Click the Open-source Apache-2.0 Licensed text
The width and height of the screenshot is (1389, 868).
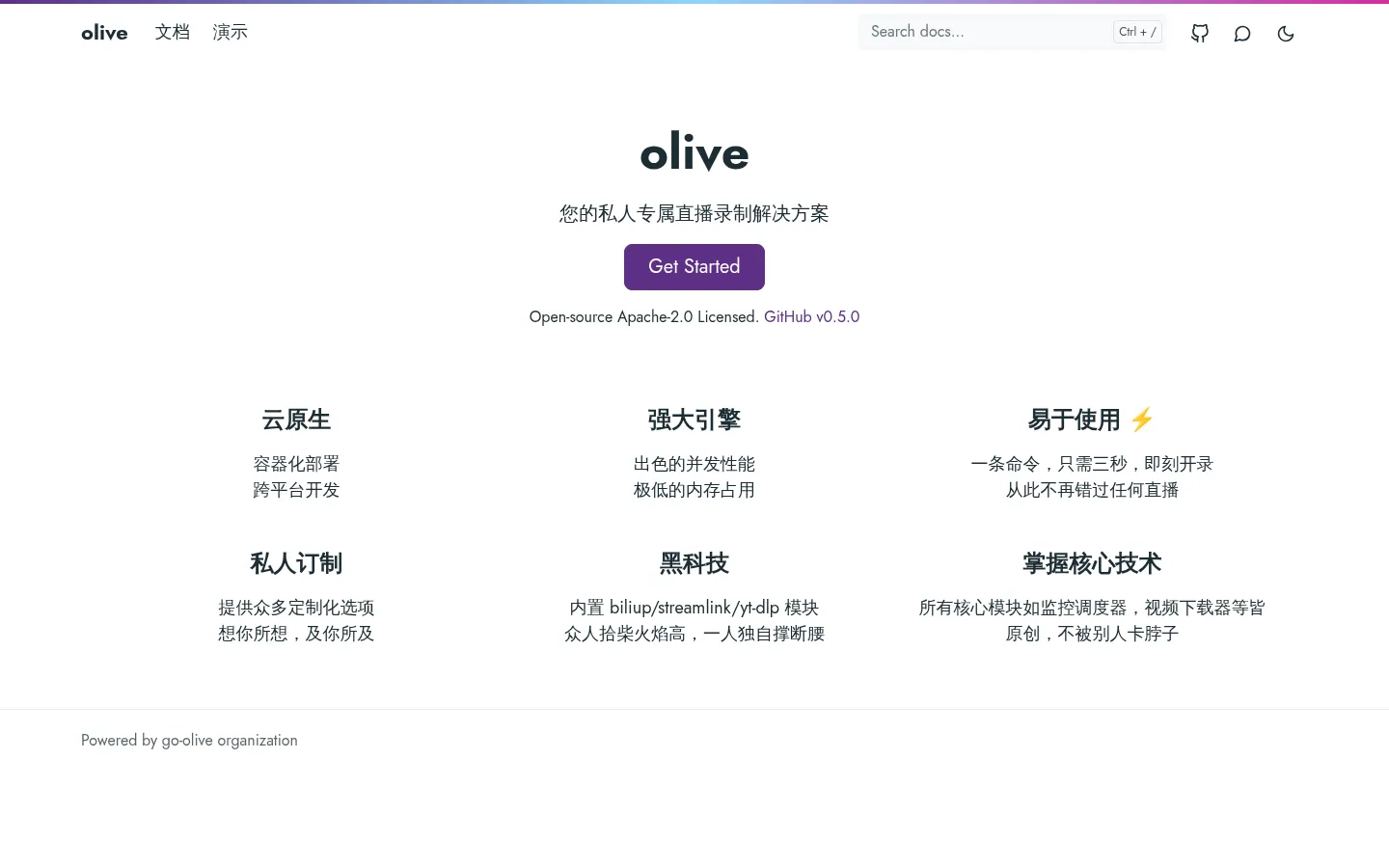(x=644, y=316)
